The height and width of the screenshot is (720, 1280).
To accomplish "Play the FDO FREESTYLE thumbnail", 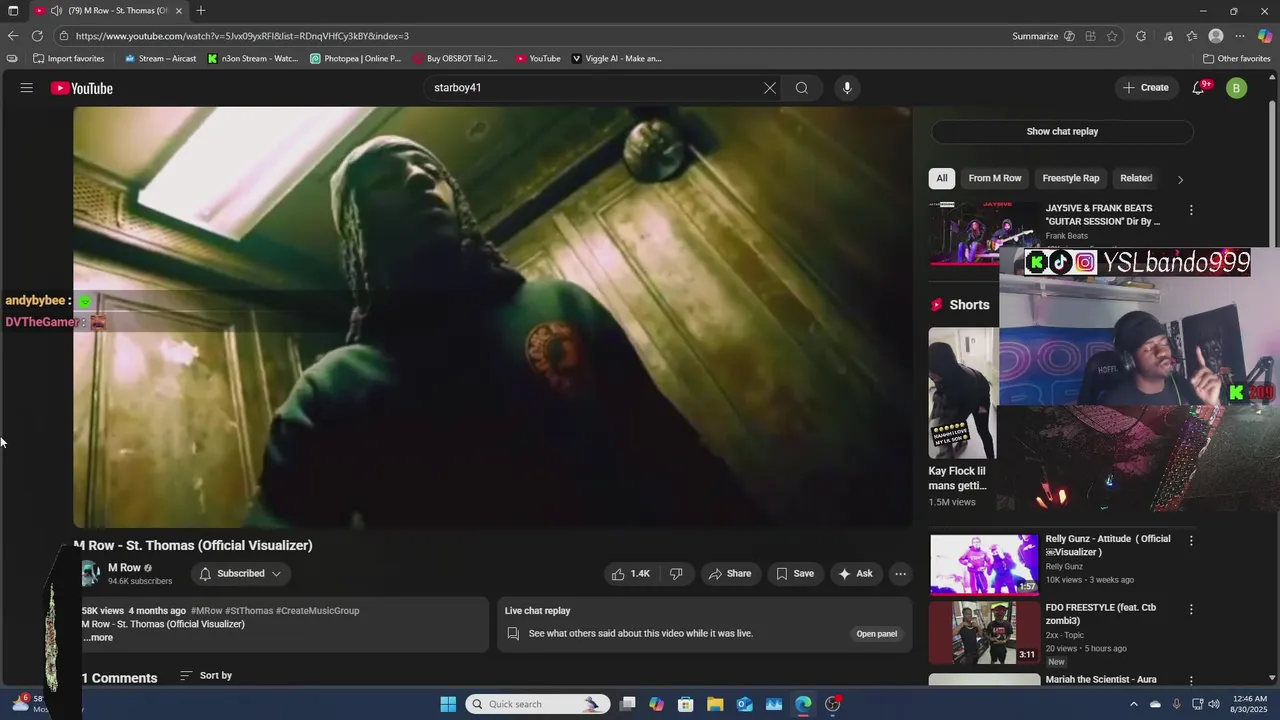I will tap(984, 633).
